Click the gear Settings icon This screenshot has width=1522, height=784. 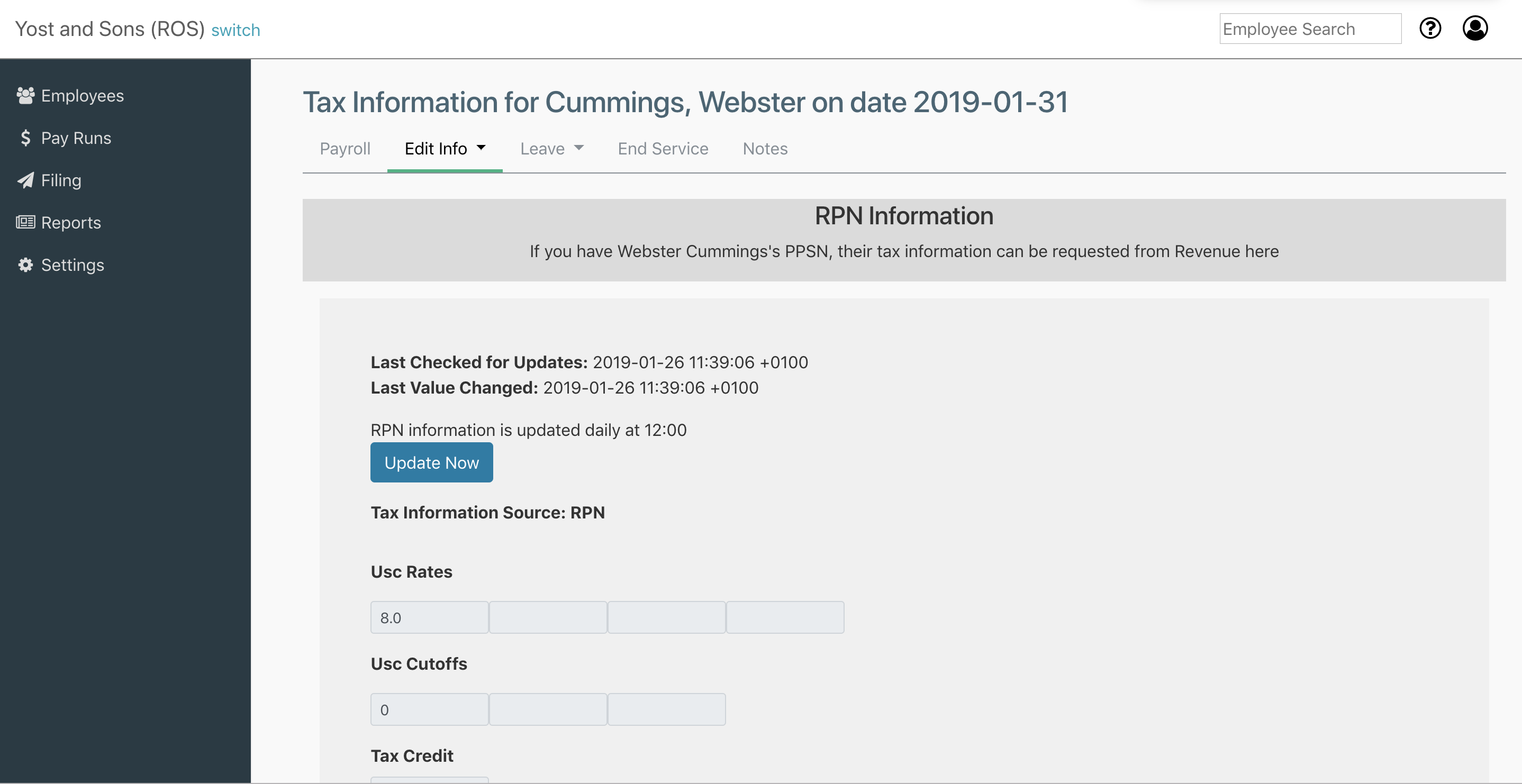point(25,265)
